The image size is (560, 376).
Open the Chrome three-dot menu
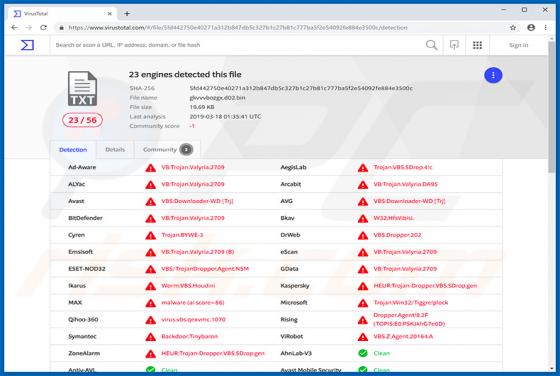pos(545,27)
